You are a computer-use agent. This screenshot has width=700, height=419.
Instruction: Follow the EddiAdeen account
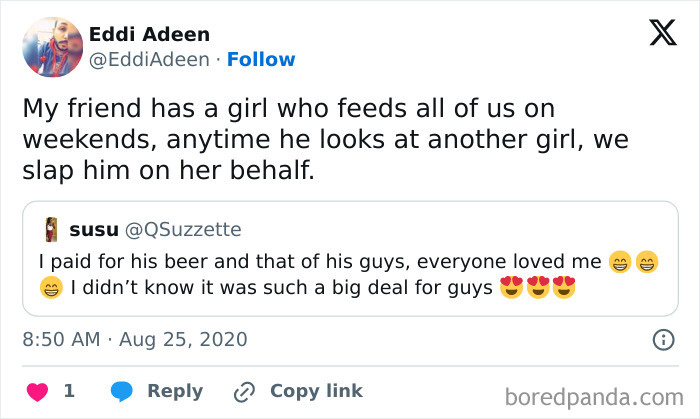(x=261, y=60)
